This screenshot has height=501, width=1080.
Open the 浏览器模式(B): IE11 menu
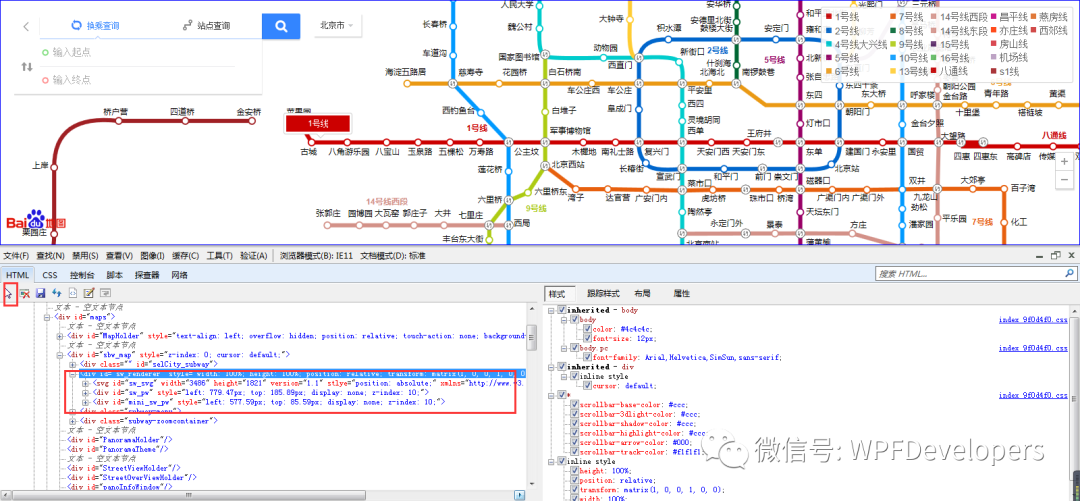coord(315,256)
